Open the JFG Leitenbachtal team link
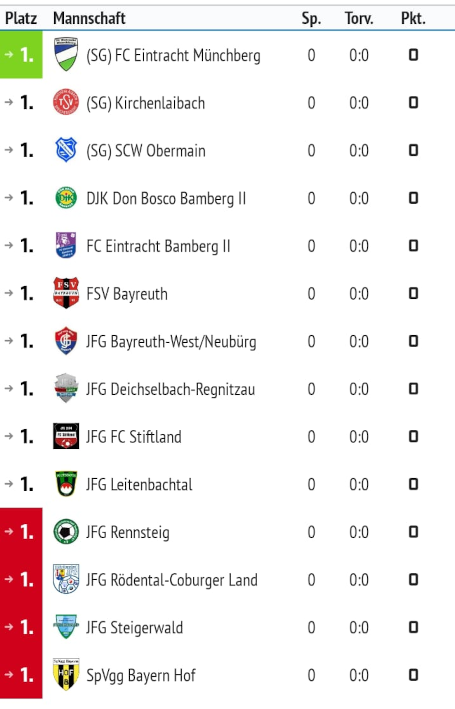 pyautogui.click(x=139, y=484)
